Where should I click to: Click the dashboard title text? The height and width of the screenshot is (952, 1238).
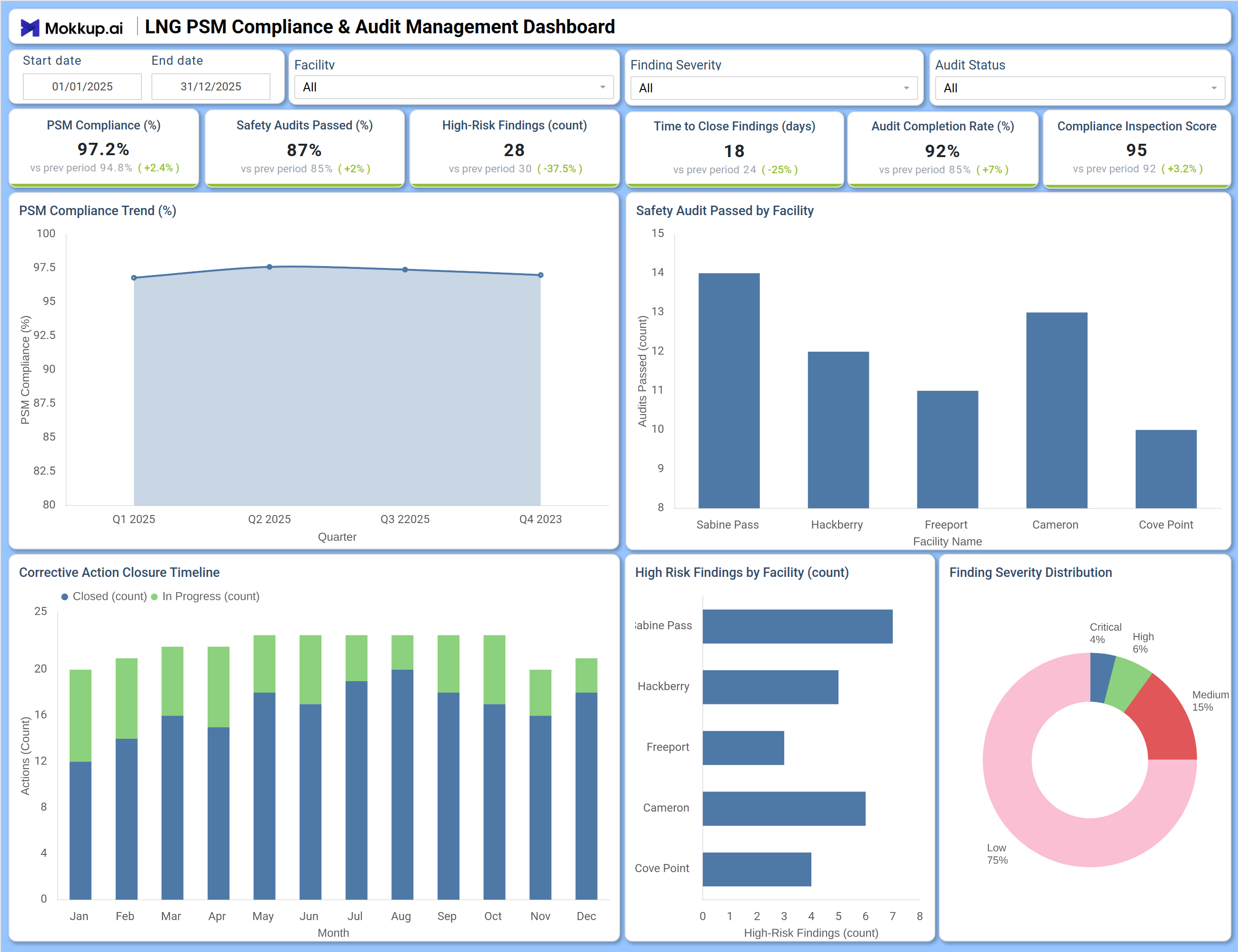click(x=380, y=27)
